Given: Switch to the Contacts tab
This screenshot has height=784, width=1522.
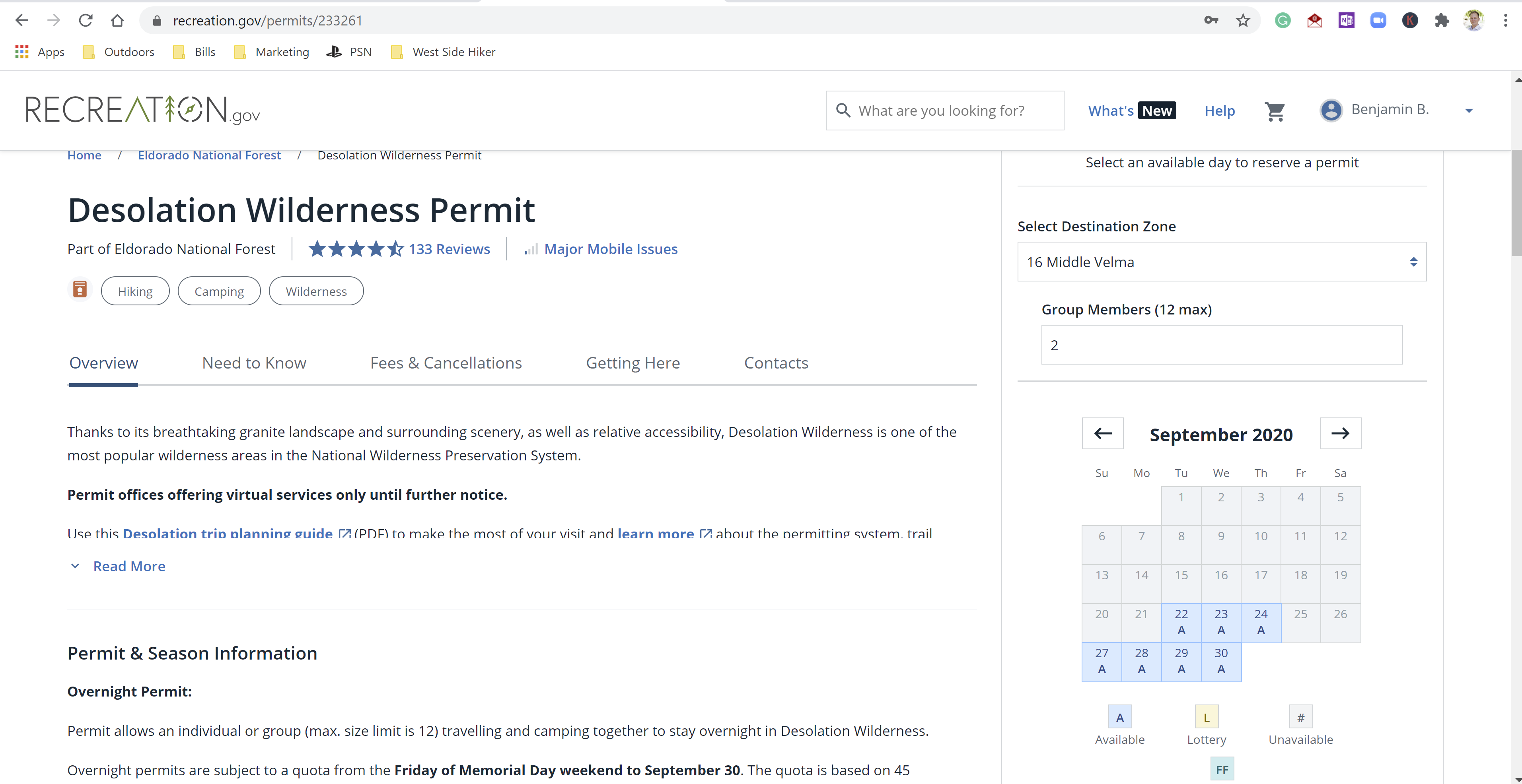Looking at the screenshot, I should (776, 363).
